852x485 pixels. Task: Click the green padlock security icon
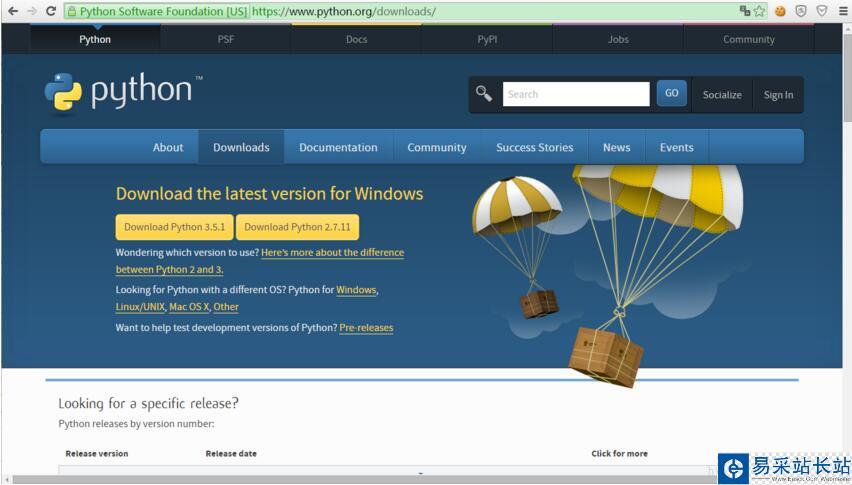pos(72,11)
